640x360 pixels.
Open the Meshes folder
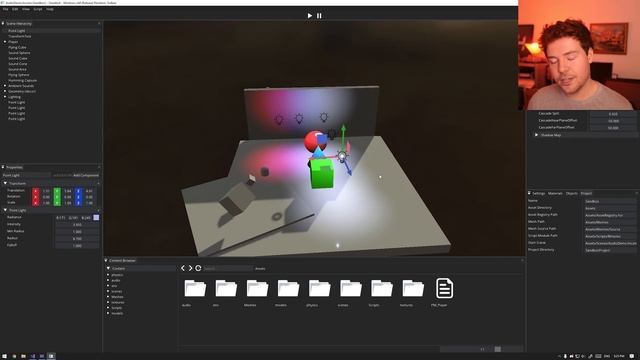pos(257,289)
